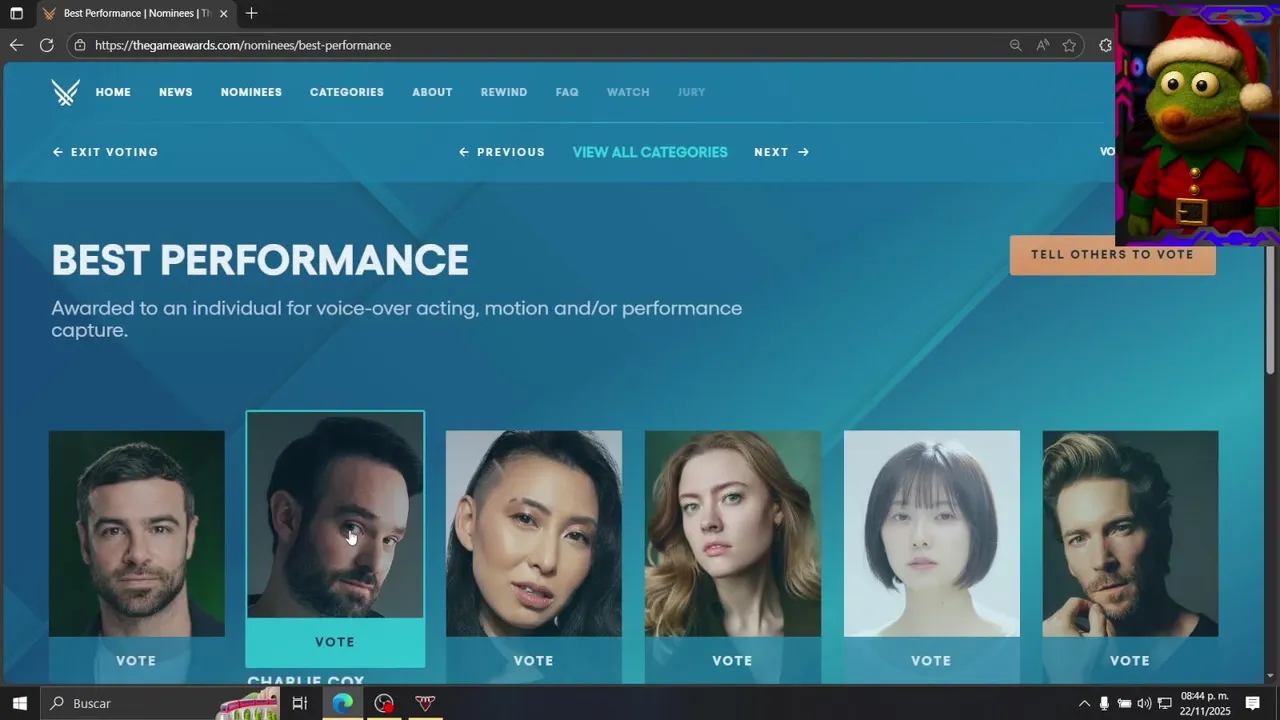Viewport: 1280px width, 720px height.
Task: Click the Microsoft Edge taskbar icon
Action: tap(342, 703)
